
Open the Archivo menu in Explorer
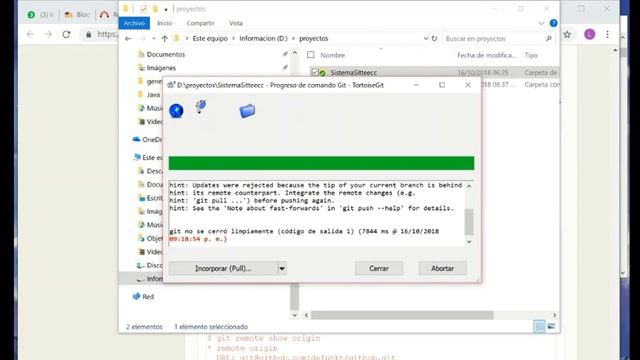click(134, 23)
